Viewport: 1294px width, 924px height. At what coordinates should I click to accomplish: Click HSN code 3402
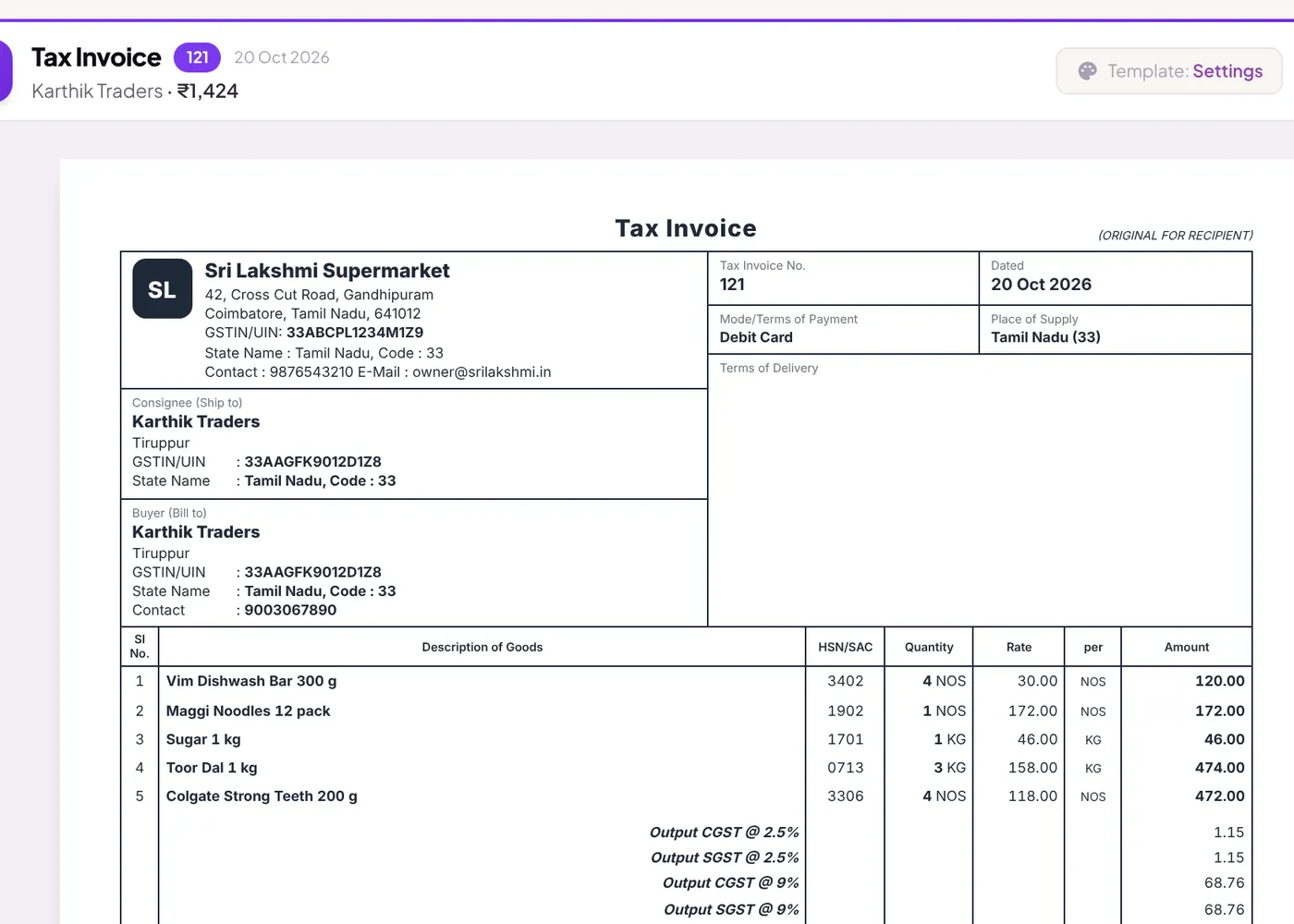point(845,681)
